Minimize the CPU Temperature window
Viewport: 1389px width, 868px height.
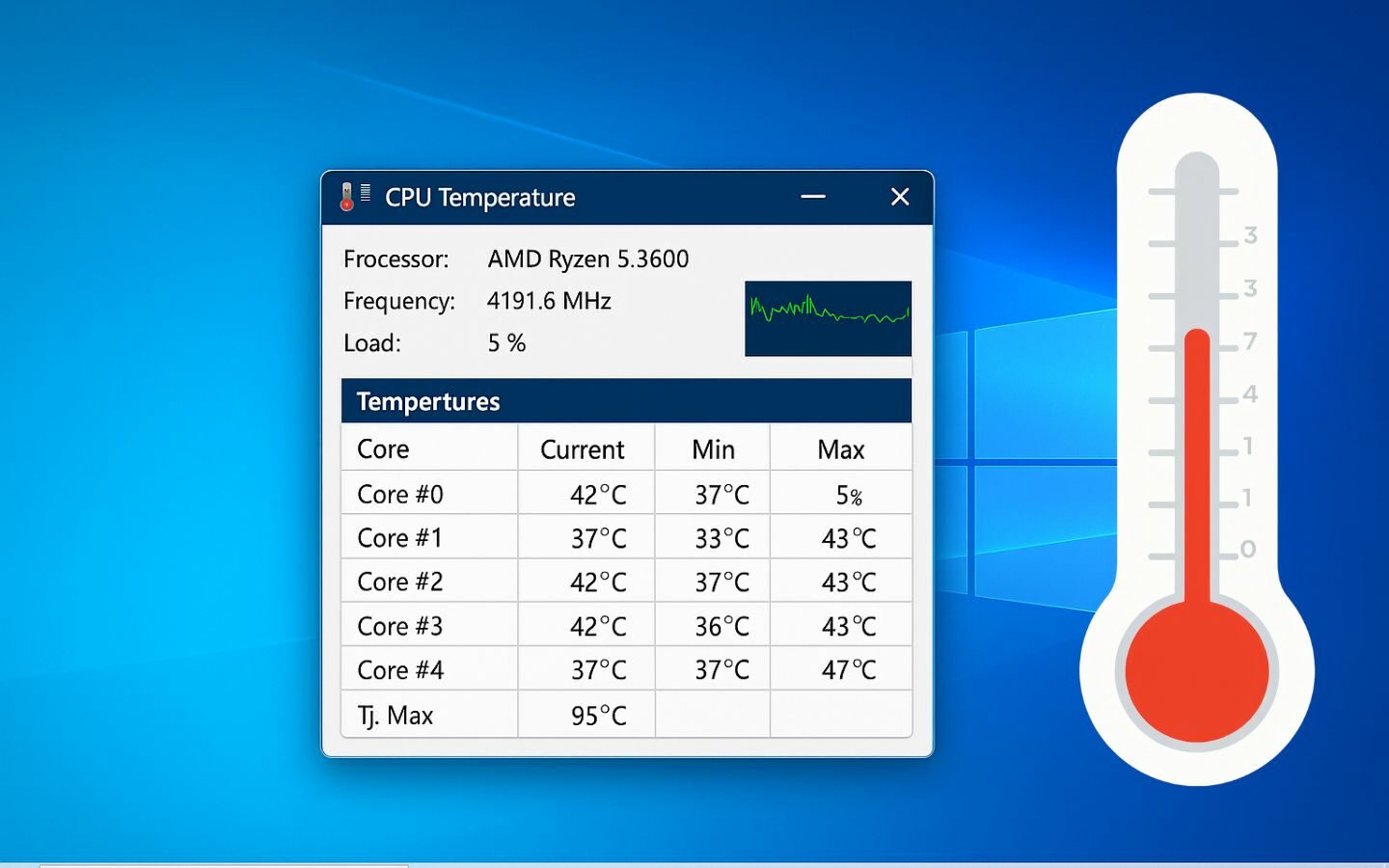coord(813,197)
